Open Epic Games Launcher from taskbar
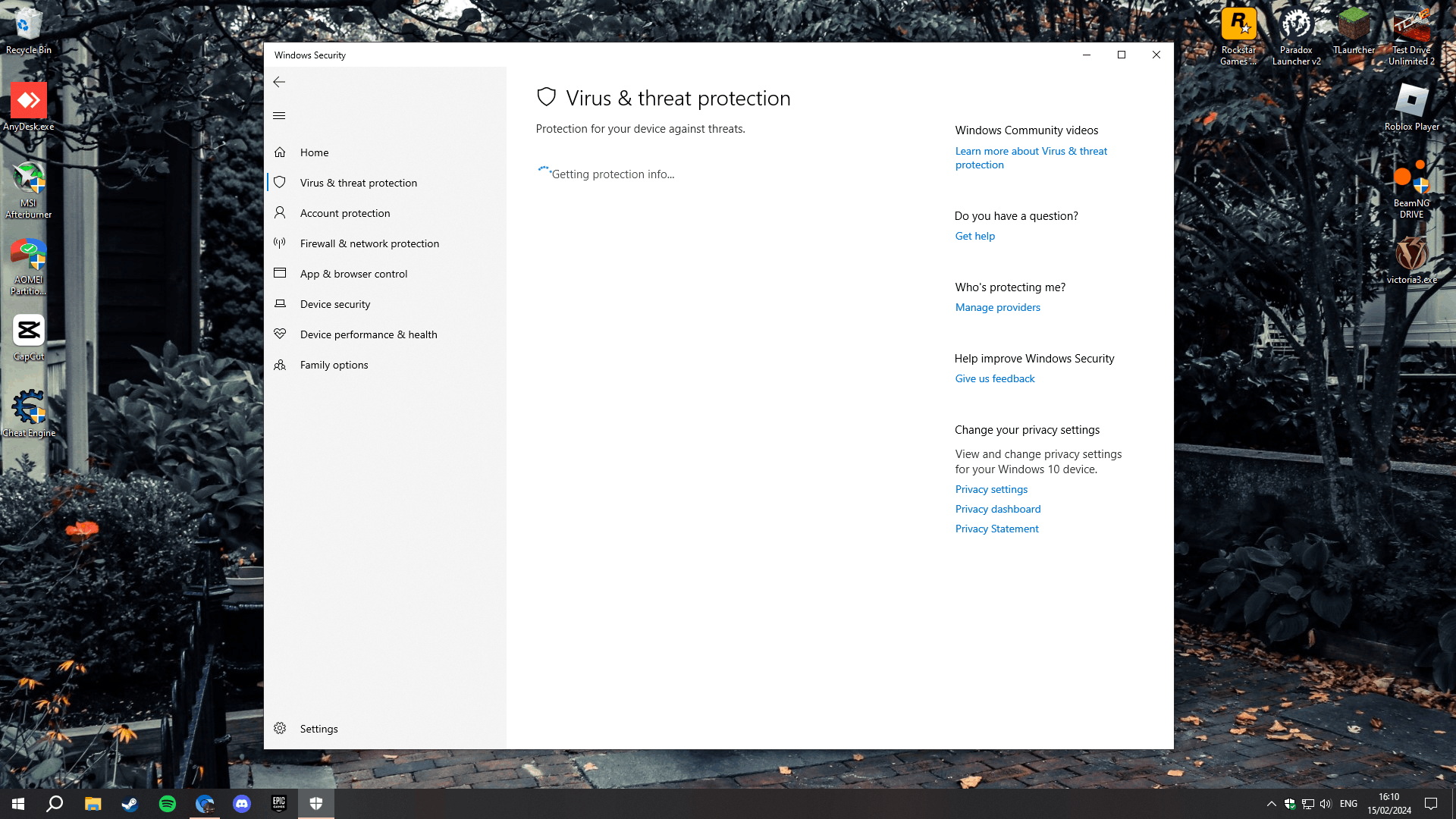 pyautogui.click(x=278, y=804)
